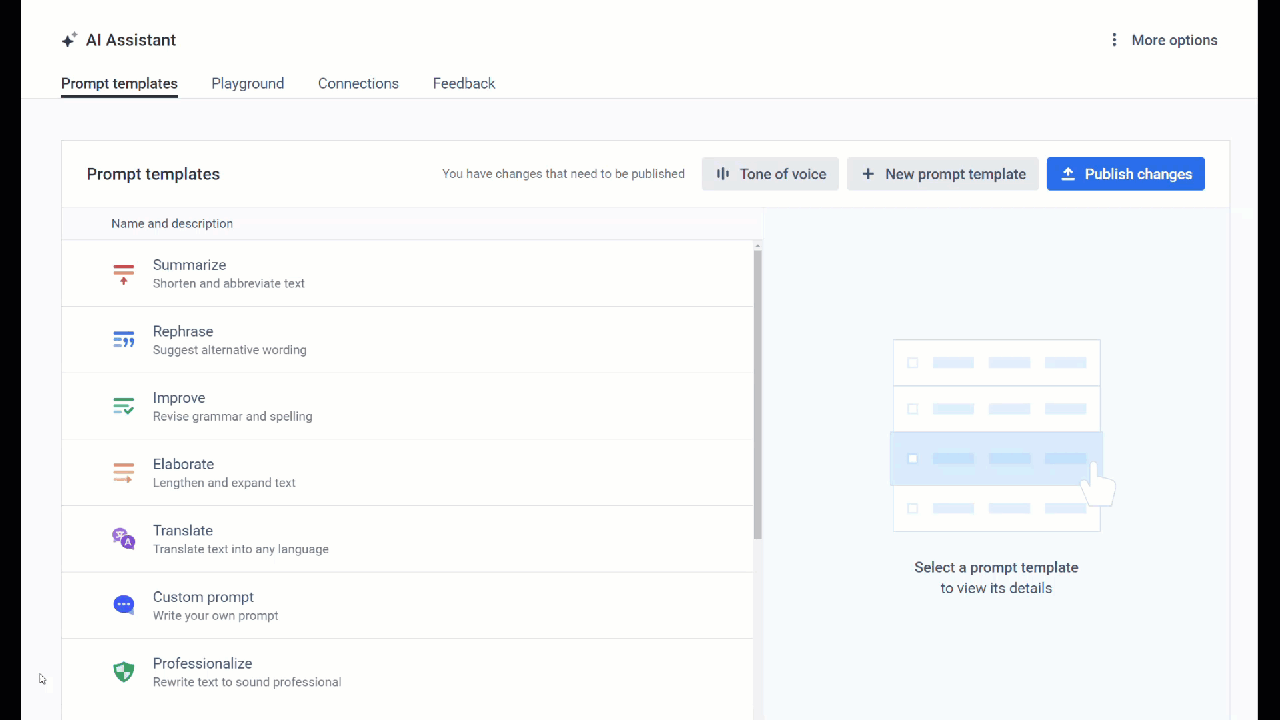The image size is (1280, 720).
Task: Select the Rephrase template name
Action: [183, 331]
